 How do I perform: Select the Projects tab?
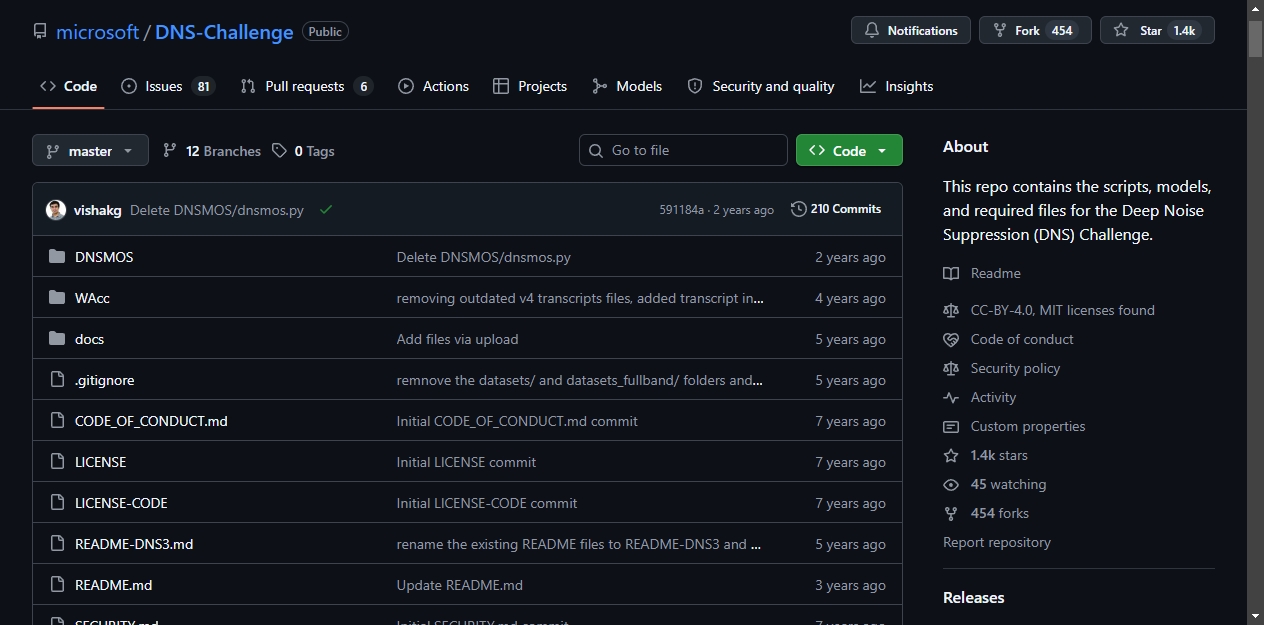[530, 86]
